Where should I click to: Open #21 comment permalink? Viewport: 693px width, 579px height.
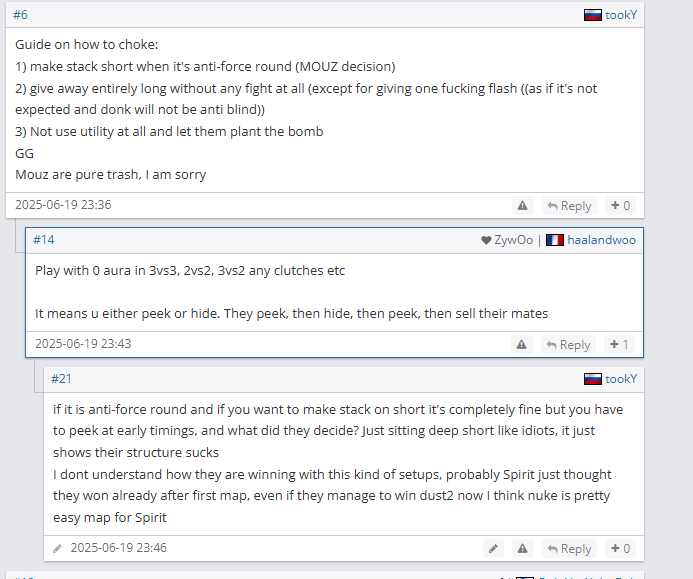pos(61,379)
